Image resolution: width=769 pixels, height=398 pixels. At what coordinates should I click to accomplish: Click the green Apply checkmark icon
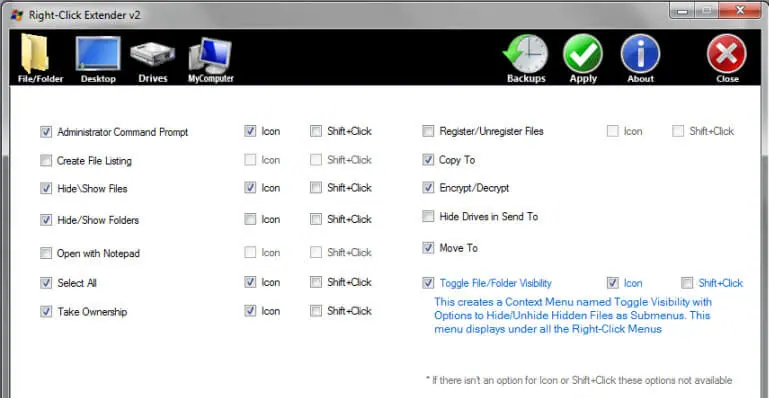click(583, 54)
